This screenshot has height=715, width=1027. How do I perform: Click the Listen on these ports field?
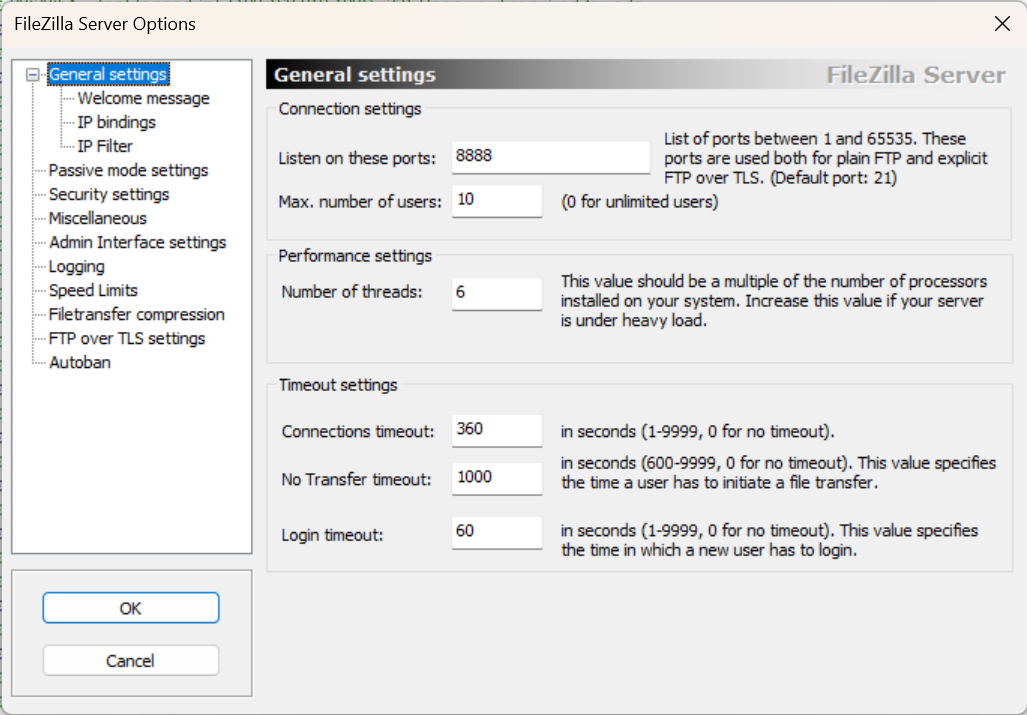tap(551, 157)
